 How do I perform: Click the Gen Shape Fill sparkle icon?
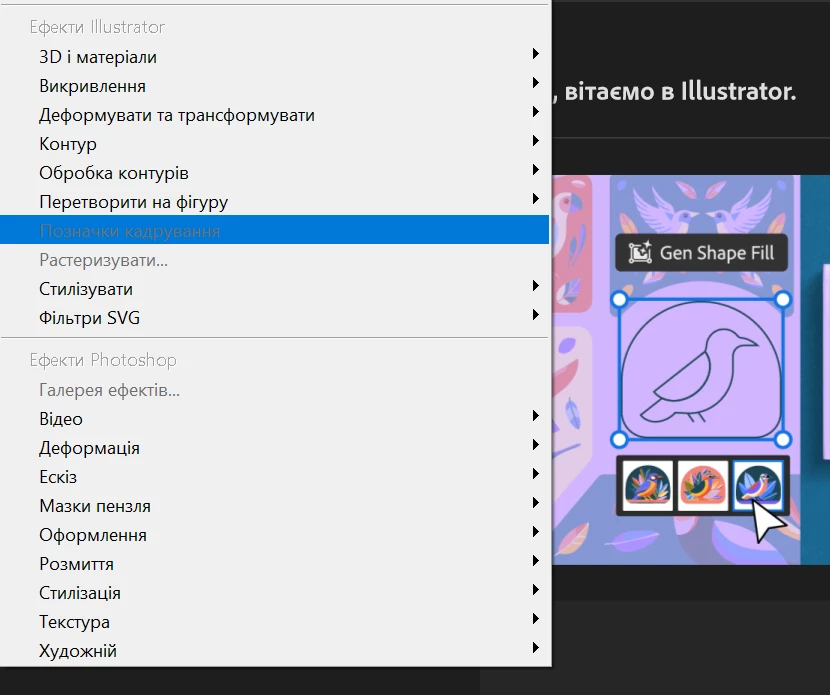click(x=640, y=252)
